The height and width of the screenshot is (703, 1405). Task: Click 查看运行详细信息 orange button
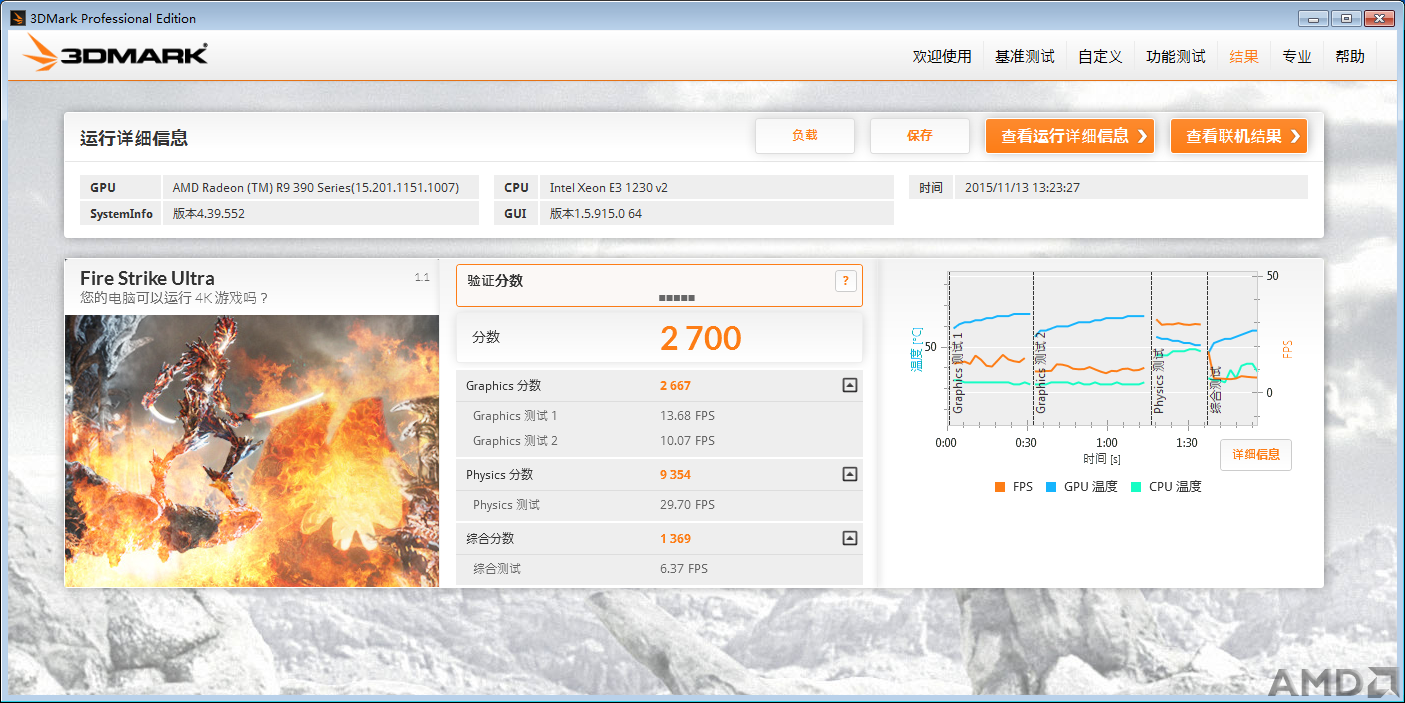pos(1070,136)
